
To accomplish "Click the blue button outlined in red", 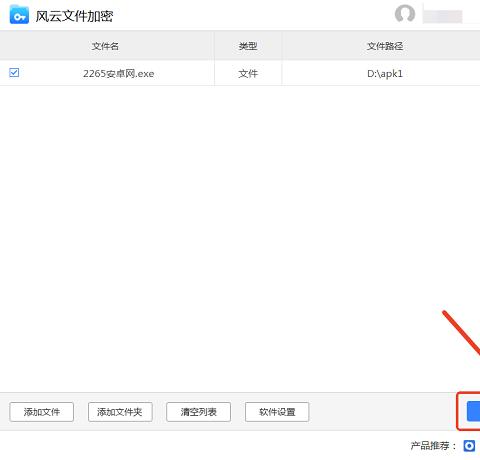I will [473, 411].
